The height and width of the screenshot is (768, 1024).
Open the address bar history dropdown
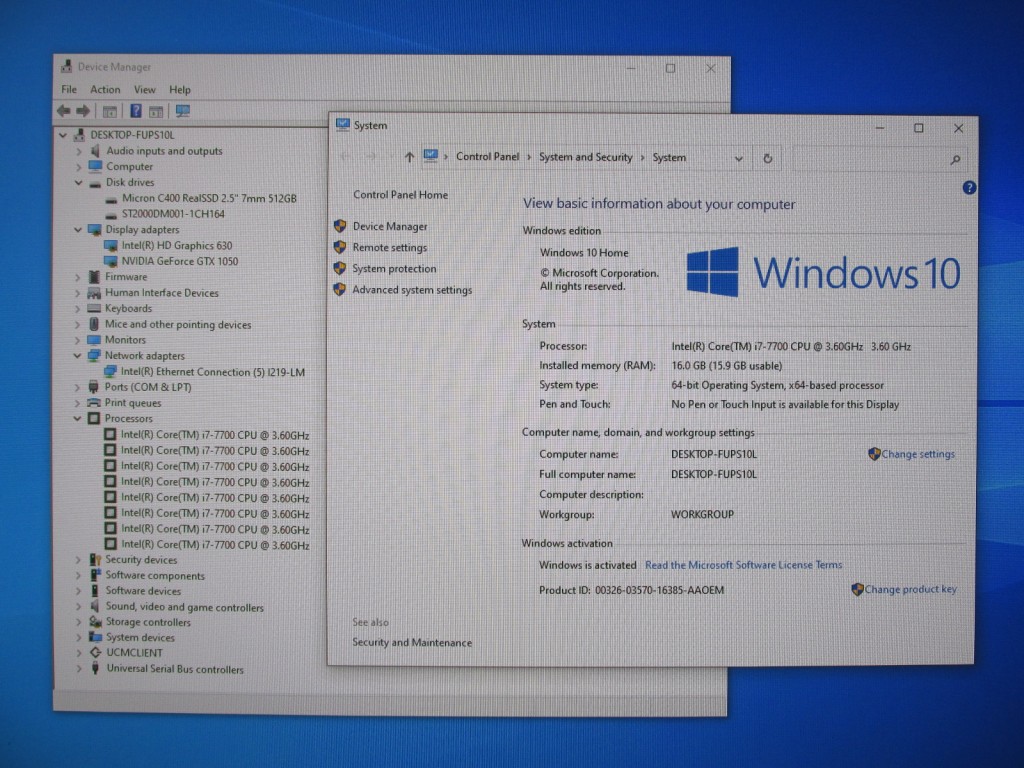tap(739, 159)
